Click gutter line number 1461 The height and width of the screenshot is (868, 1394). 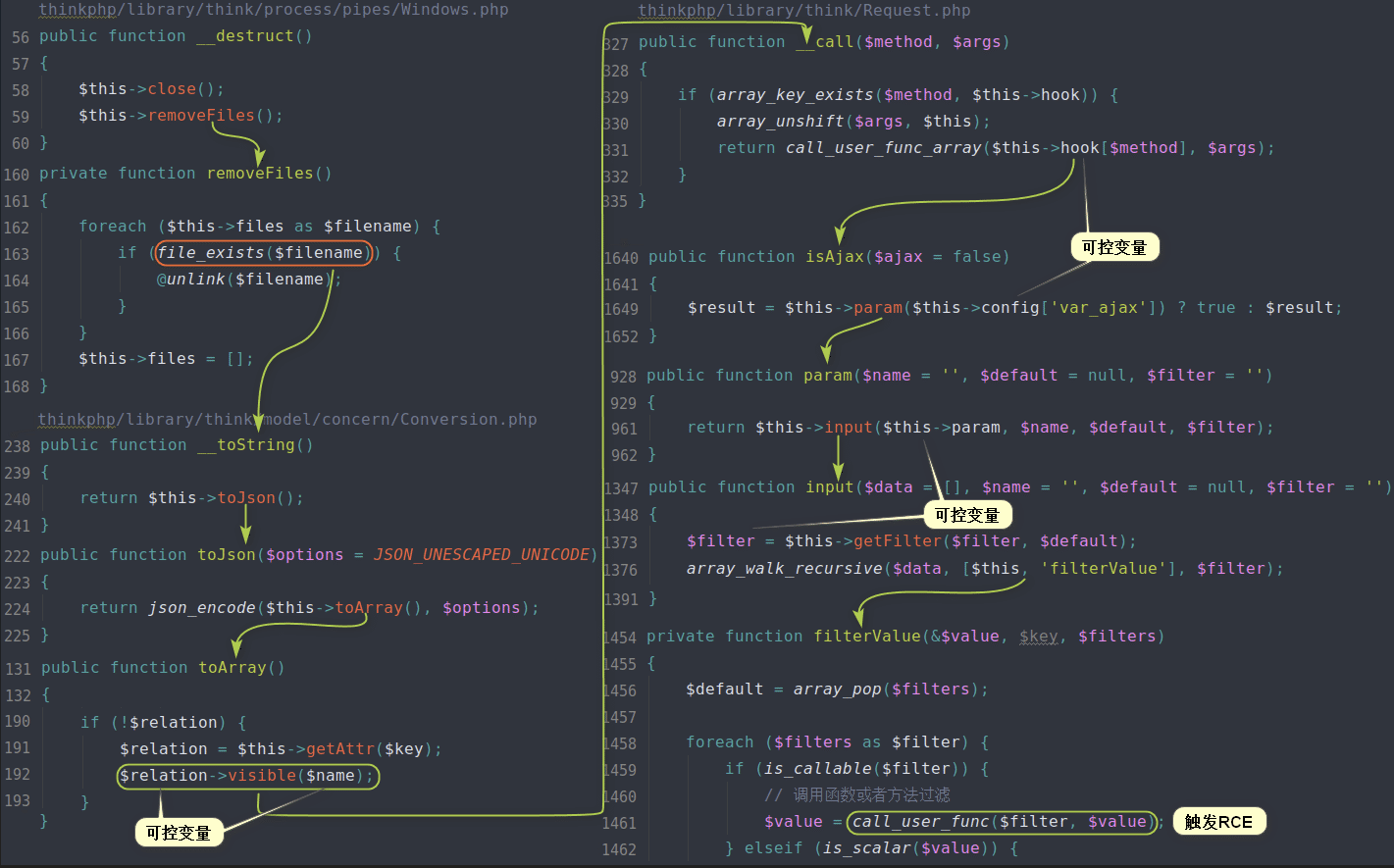(x=619, y=823)
